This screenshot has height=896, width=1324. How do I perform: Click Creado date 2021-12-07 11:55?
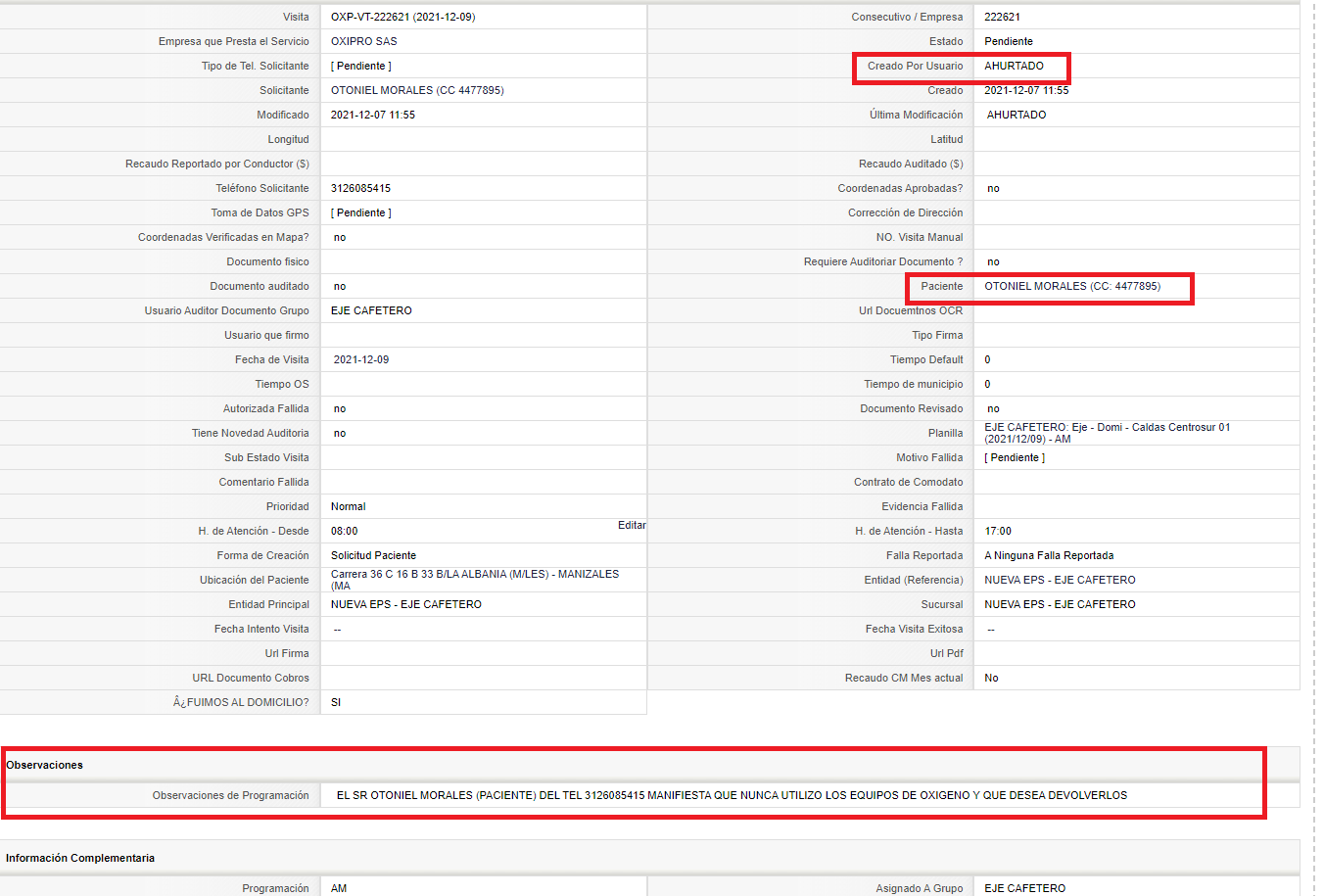tap(1026, 90)
